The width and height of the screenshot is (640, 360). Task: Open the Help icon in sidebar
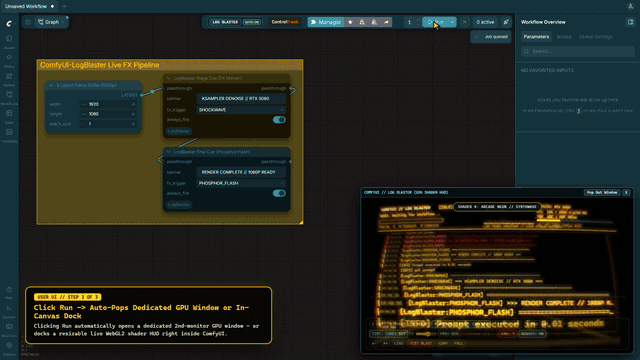9,289
